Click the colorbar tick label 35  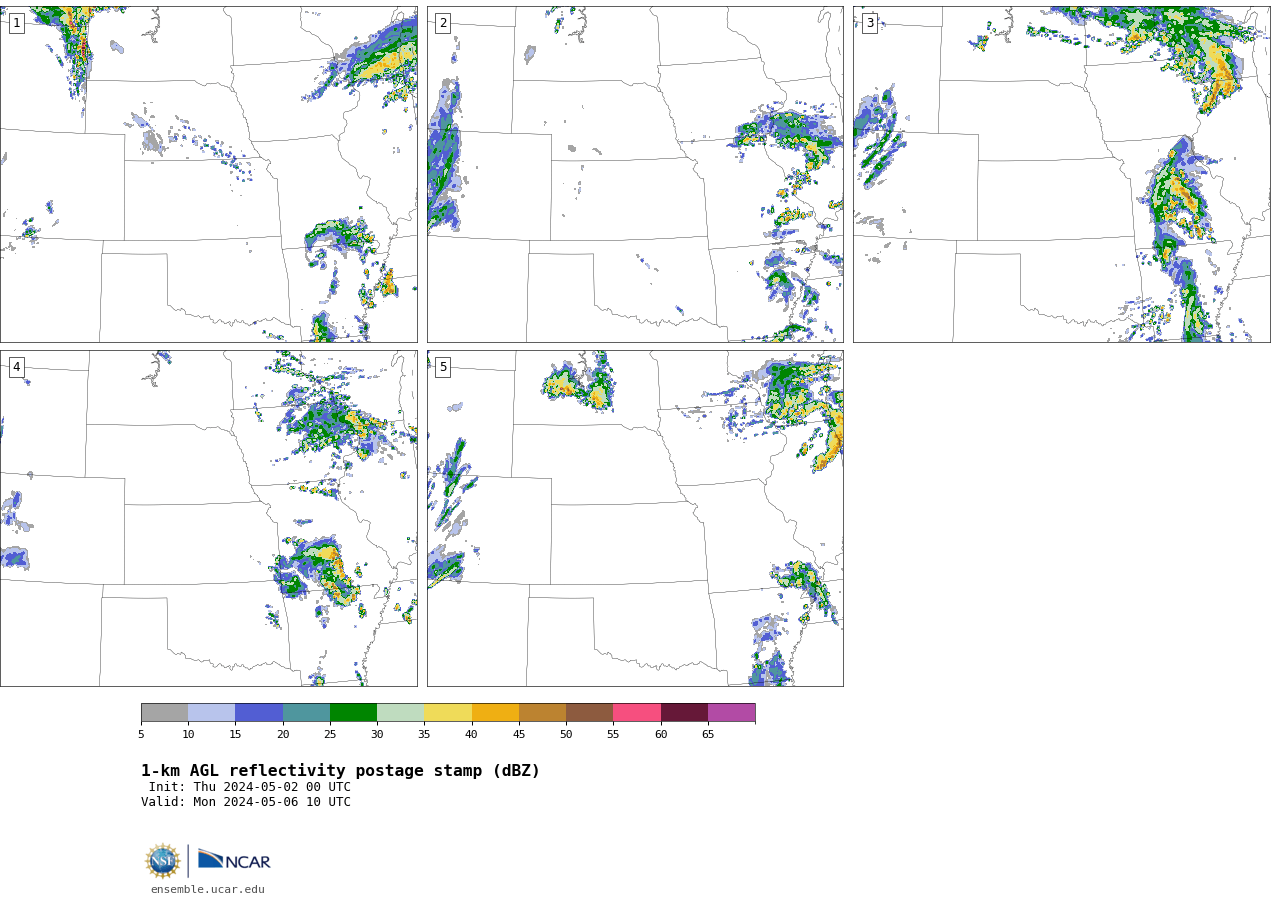coord(424,735)
